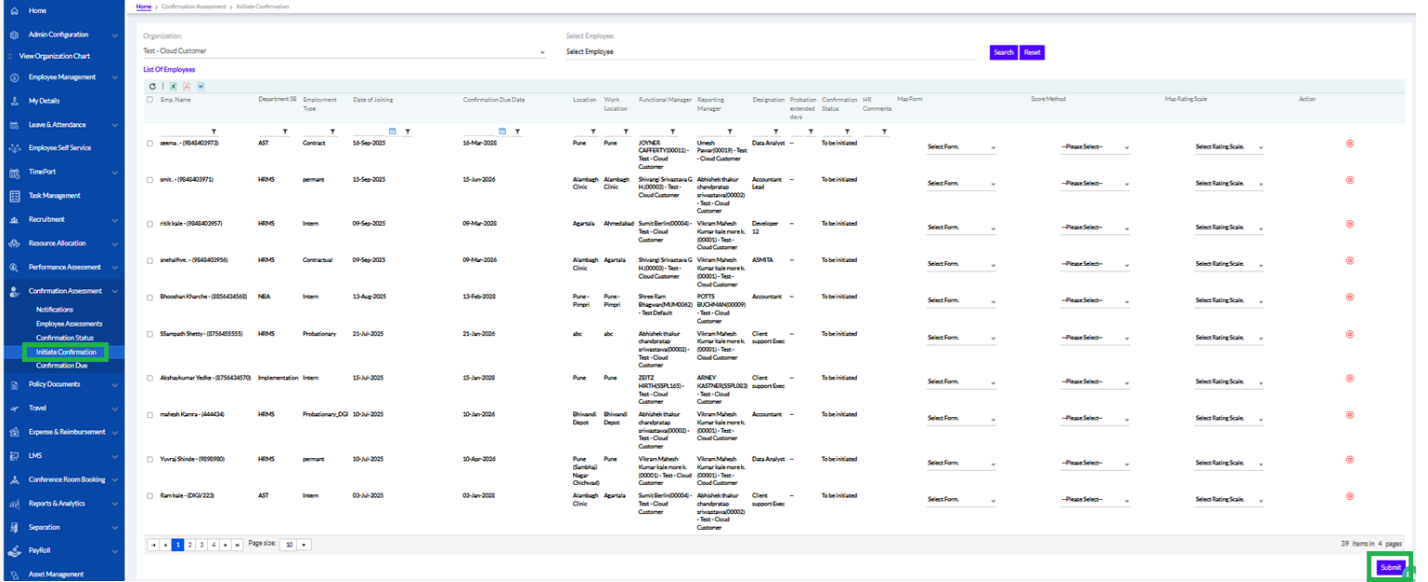Export the employee list to Excel
Image resolution: width=1428 pixels, height=582 pixels.
pos(172,86)
